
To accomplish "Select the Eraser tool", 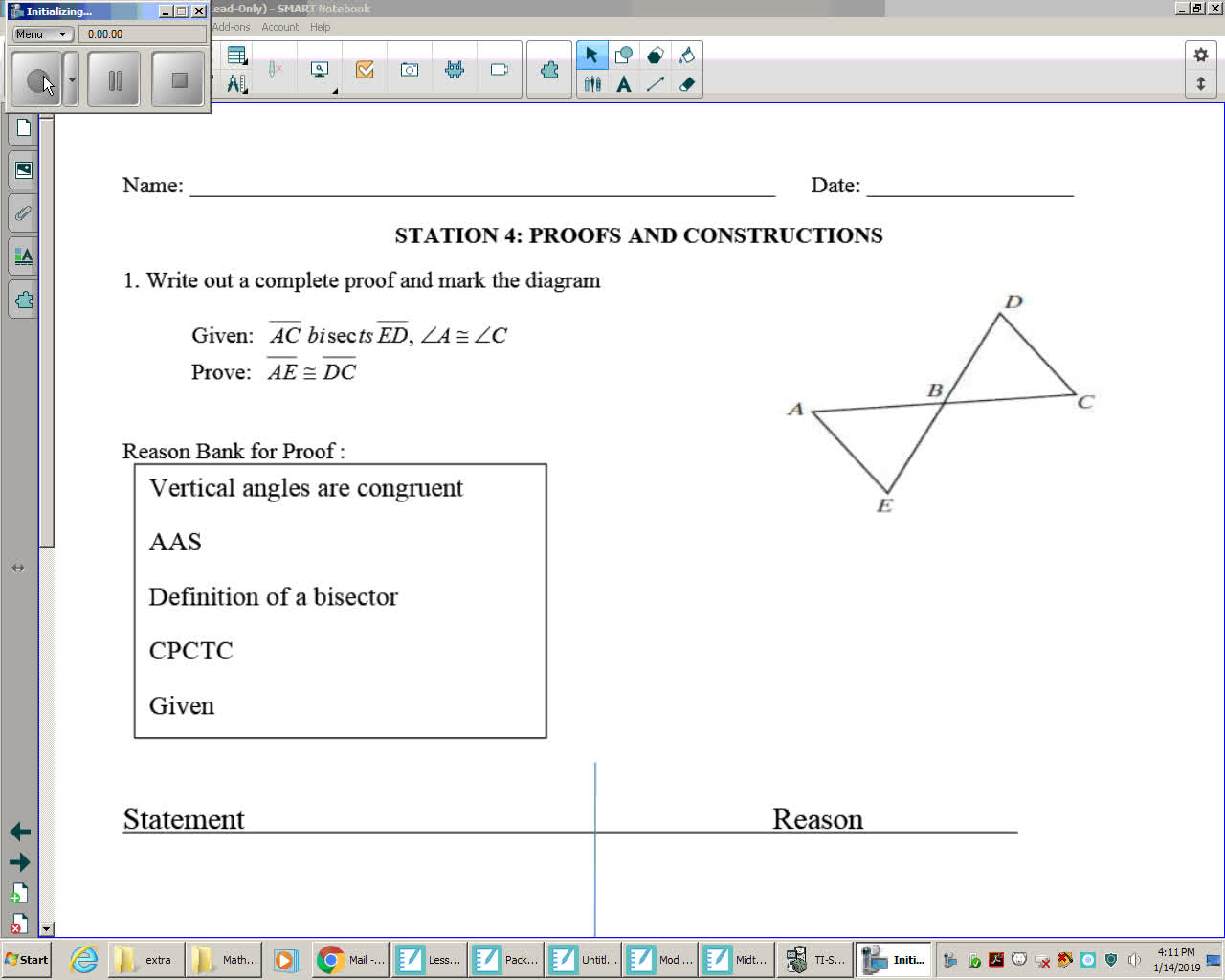I will [x=687, y=84].
